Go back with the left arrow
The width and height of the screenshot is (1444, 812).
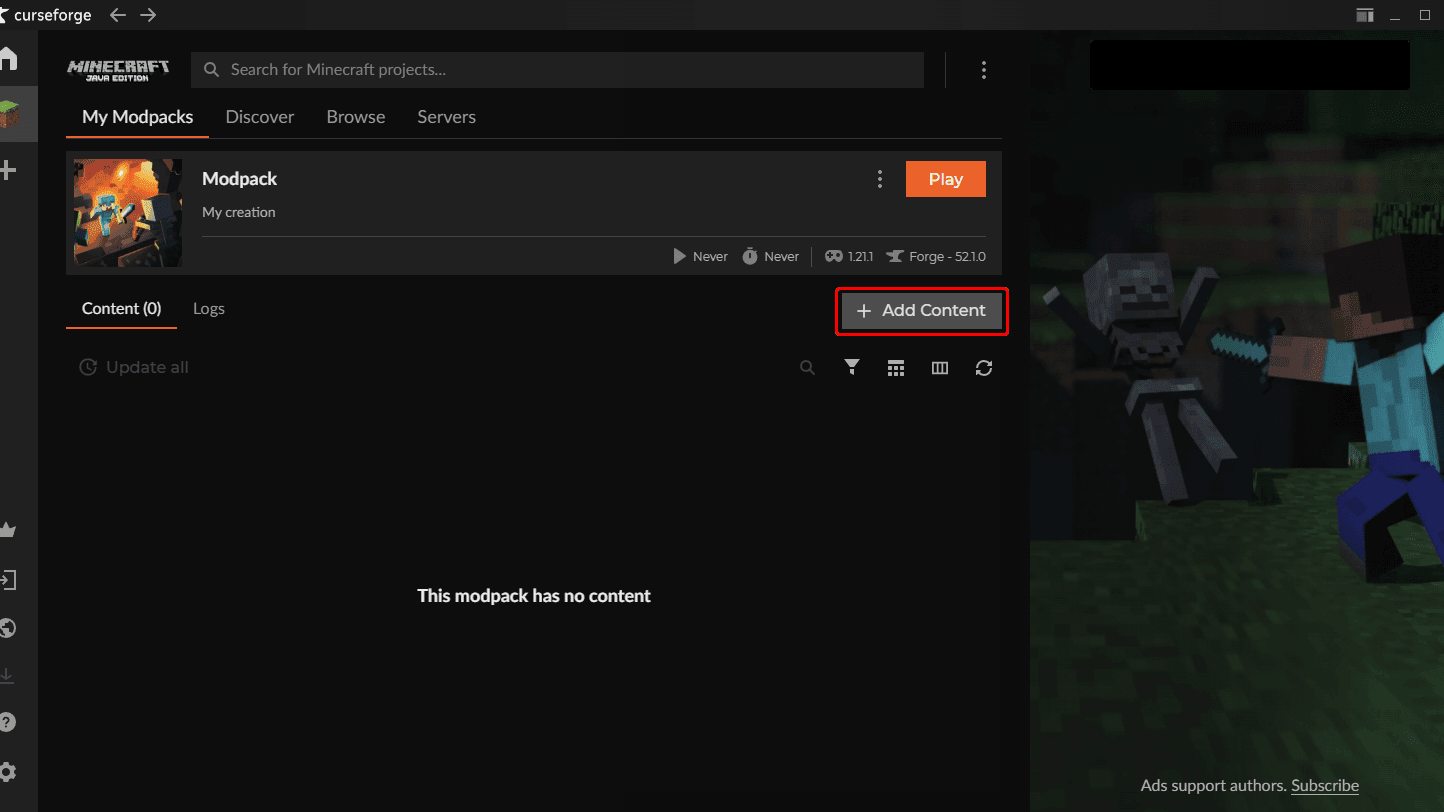click(118, 15)
